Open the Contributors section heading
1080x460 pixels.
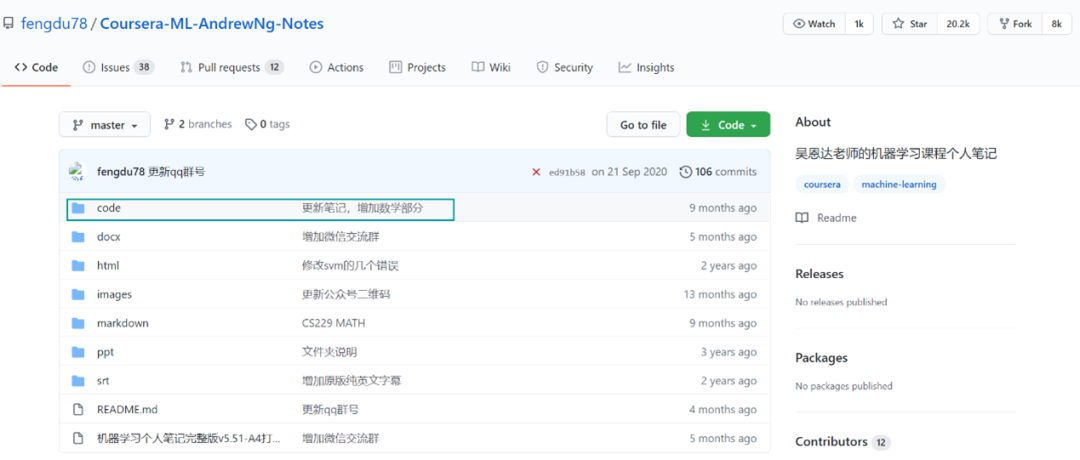[831, 441]
